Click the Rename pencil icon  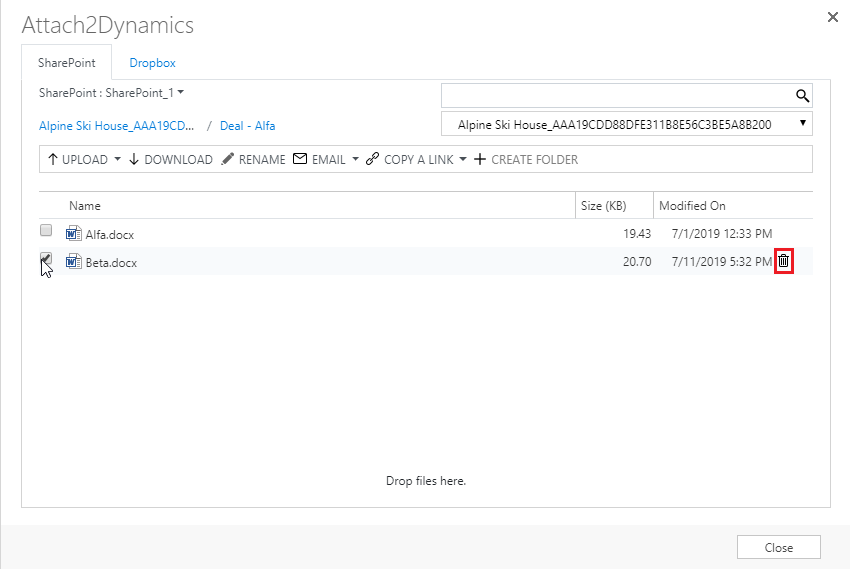228,159
